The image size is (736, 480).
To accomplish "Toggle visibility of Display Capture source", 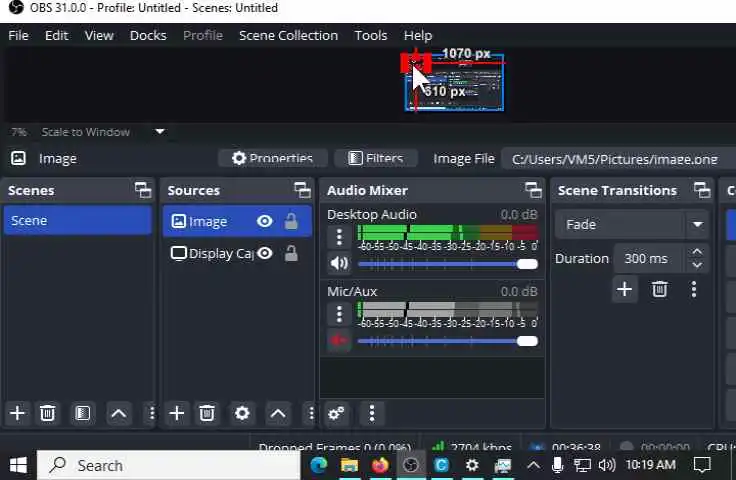I will (x=265, y=253).
